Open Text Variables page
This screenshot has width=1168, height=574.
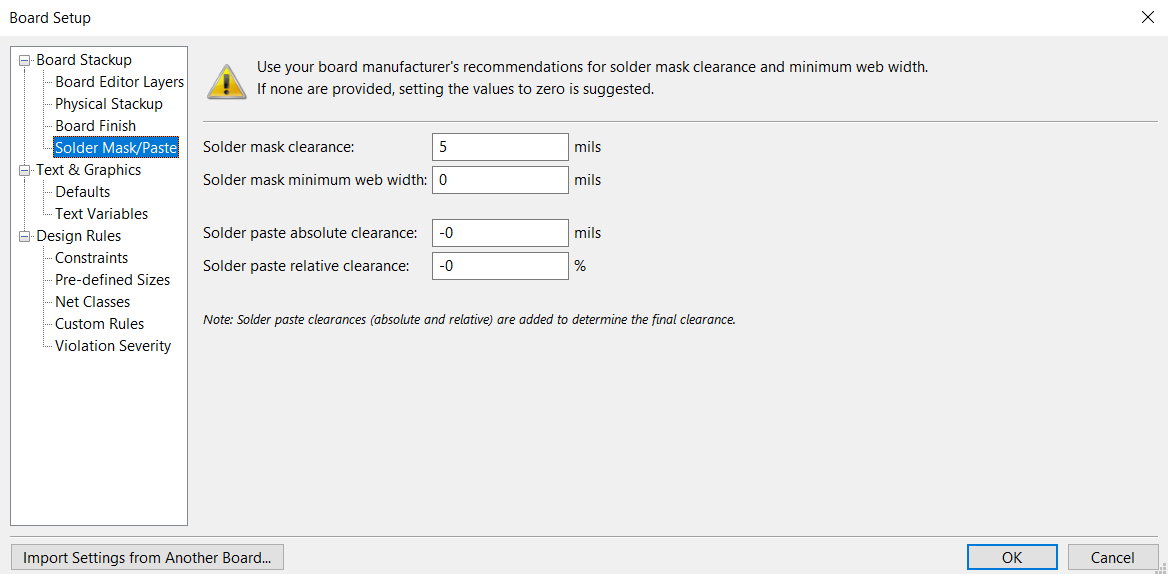(101, 214)
